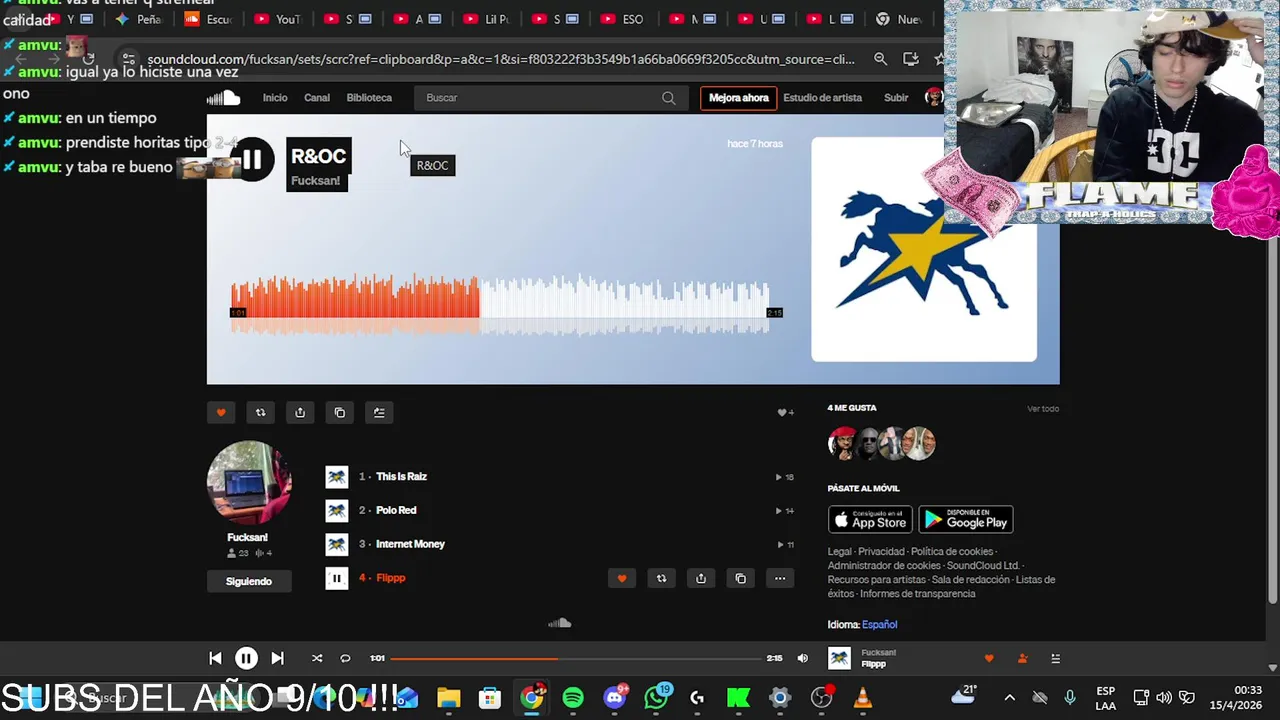Pause the Flippp track from its row
The image size is (1280, 720).
(337, 578)
